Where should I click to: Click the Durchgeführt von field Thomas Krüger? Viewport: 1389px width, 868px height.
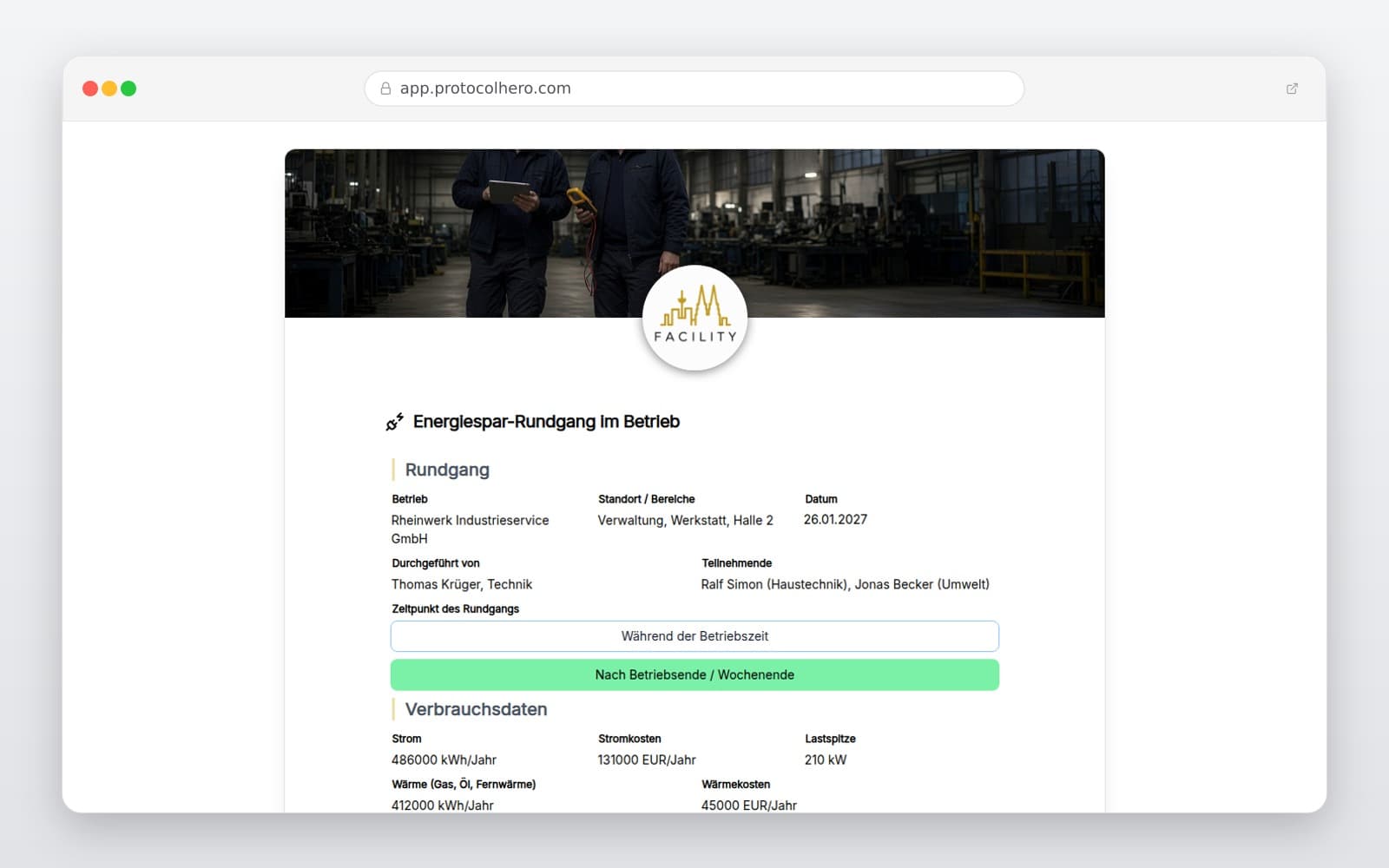click(x=462, y=584)
